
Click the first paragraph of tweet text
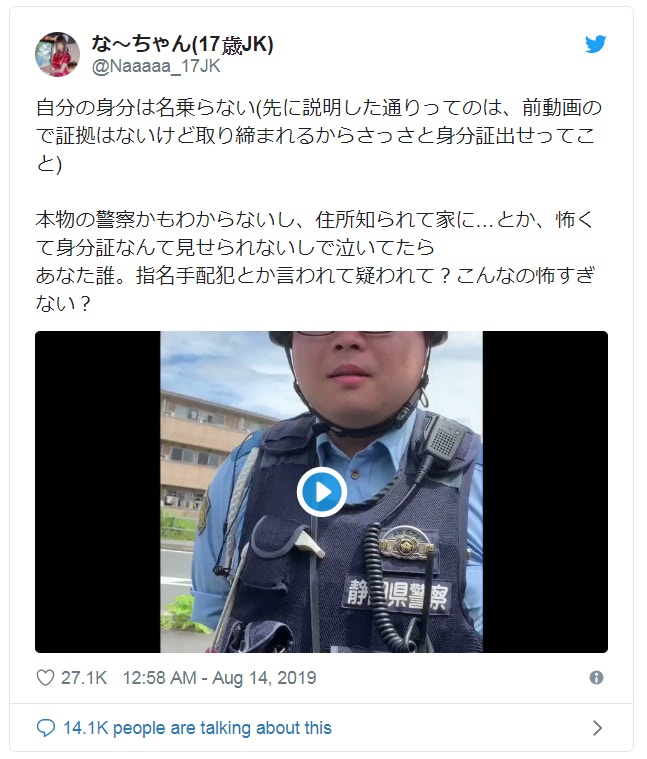[x=318, y=136]
